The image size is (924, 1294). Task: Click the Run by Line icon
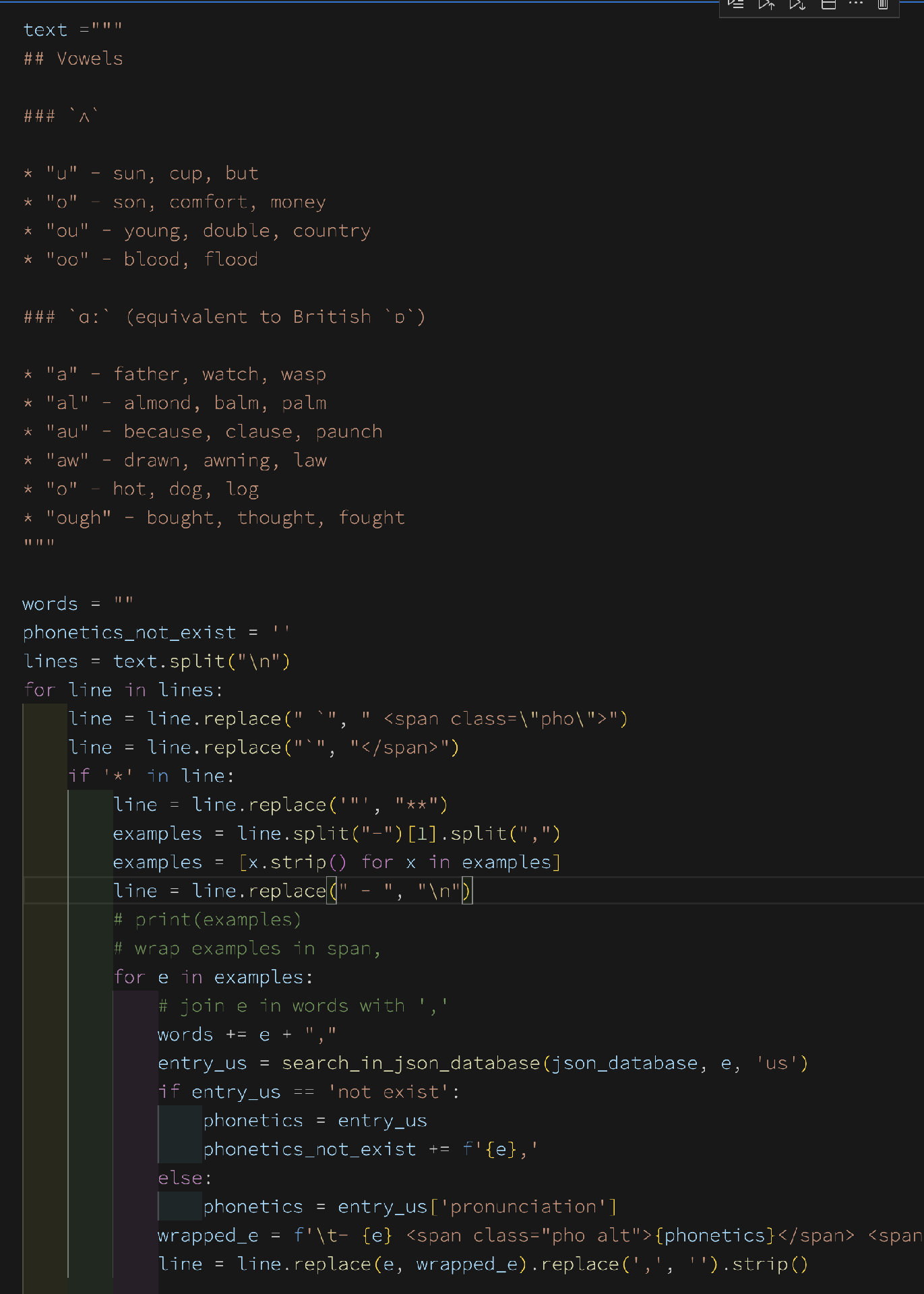pos(736,5)
